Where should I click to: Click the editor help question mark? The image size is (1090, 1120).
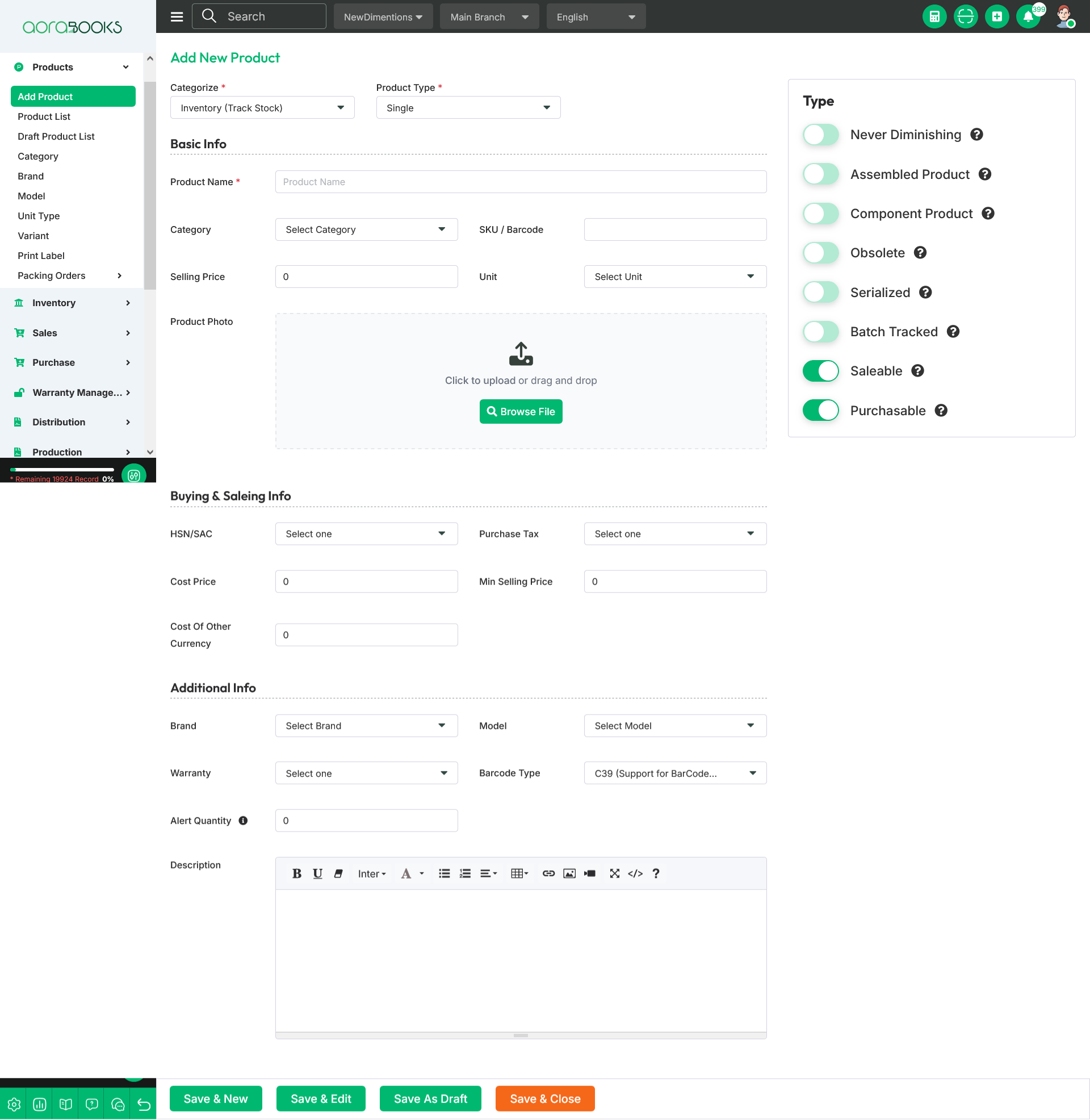click(x=656, y=873)
